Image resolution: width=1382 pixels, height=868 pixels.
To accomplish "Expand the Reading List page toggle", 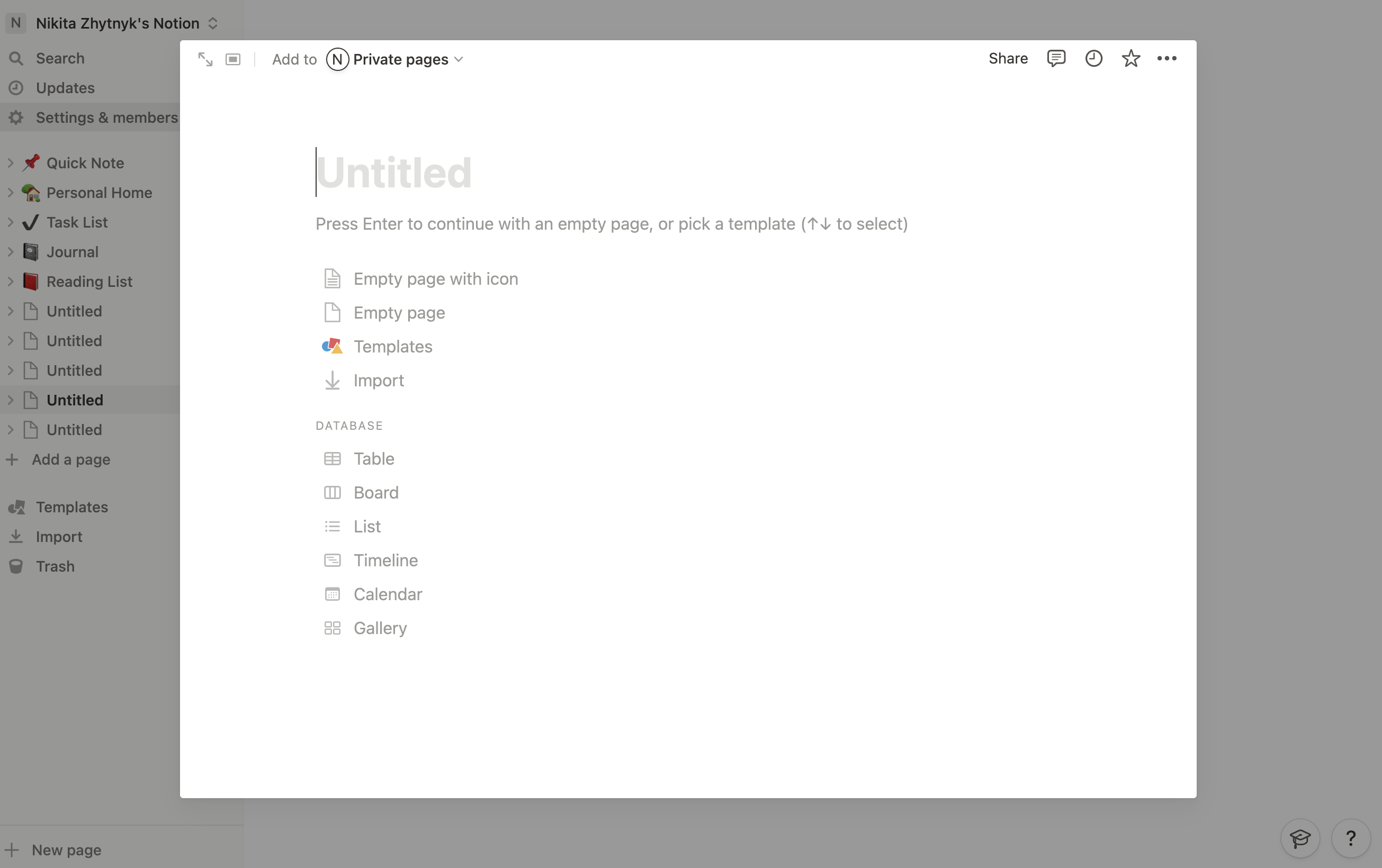I will pos(11,282).
